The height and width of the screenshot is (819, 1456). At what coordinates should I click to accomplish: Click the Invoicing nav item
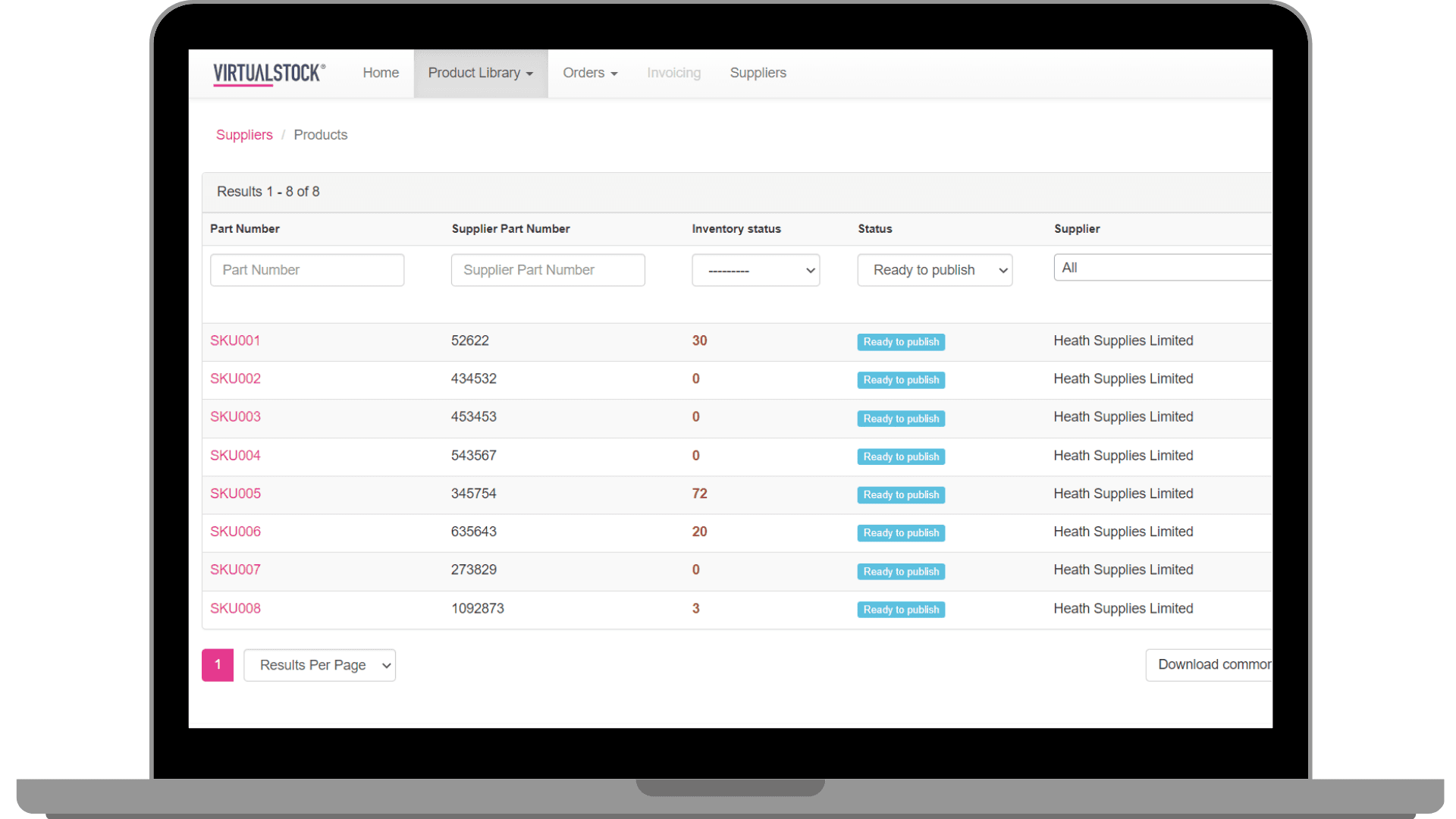coord(673,73)
